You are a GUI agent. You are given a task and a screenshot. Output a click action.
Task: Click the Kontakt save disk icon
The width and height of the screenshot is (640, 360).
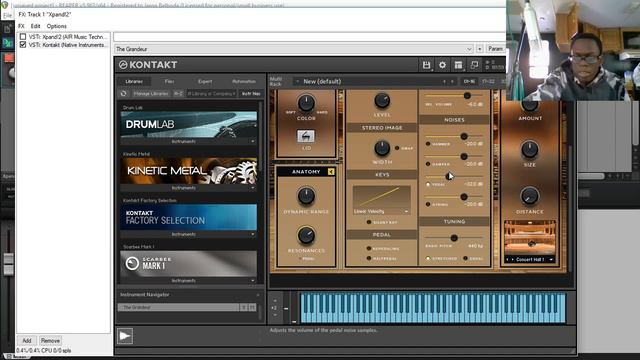tap(426, 65)
